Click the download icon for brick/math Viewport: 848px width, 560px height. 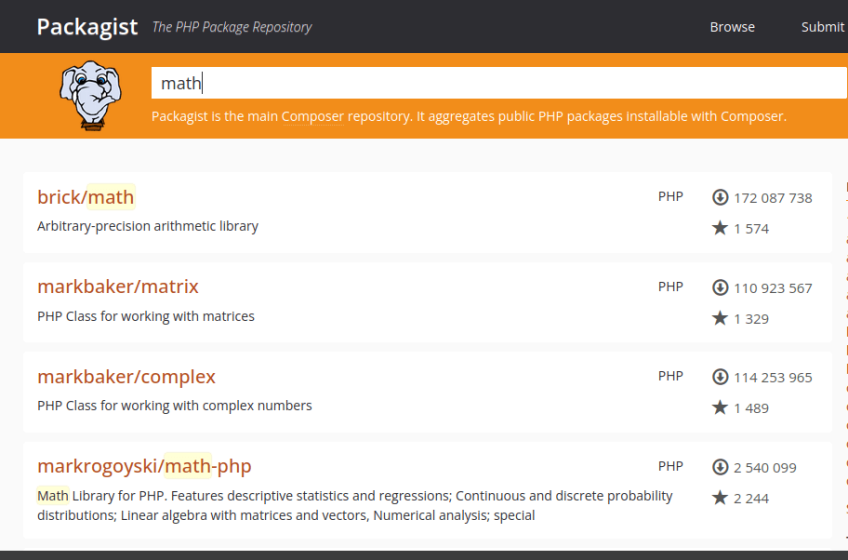(x=720, y=197)
